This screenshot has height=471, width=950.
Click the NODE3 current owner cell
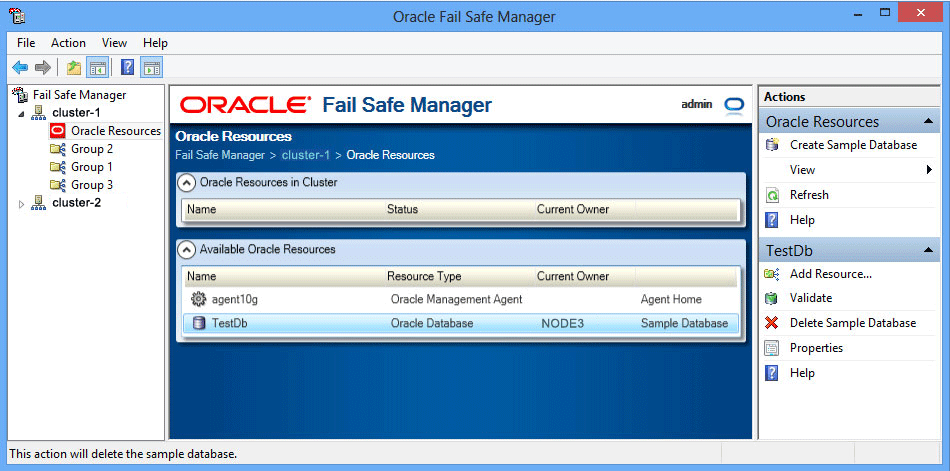point(562,324)
